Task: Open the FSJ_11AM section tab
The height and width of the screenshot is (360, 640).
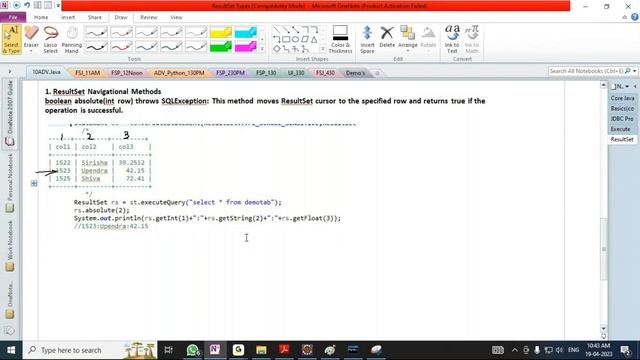Action: click(x=87, y=73)
